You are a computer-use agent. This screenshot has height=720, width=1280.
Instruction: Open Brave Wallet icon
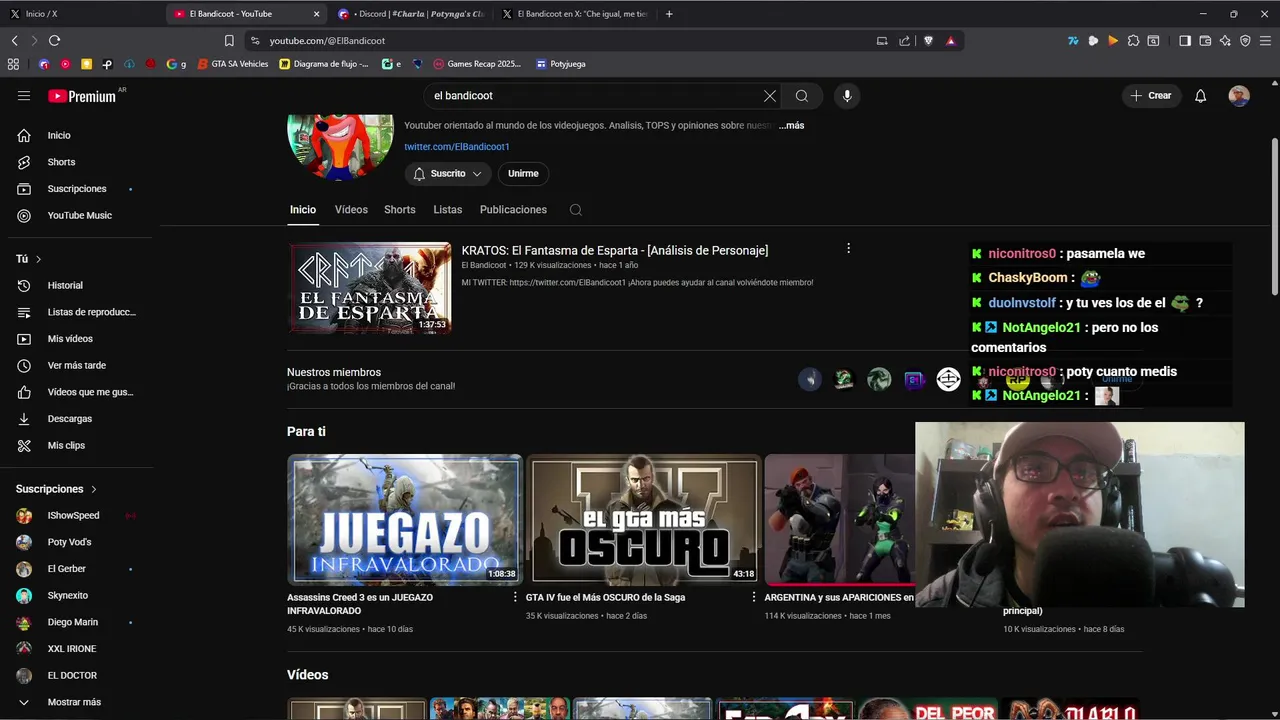point(1205,41)
